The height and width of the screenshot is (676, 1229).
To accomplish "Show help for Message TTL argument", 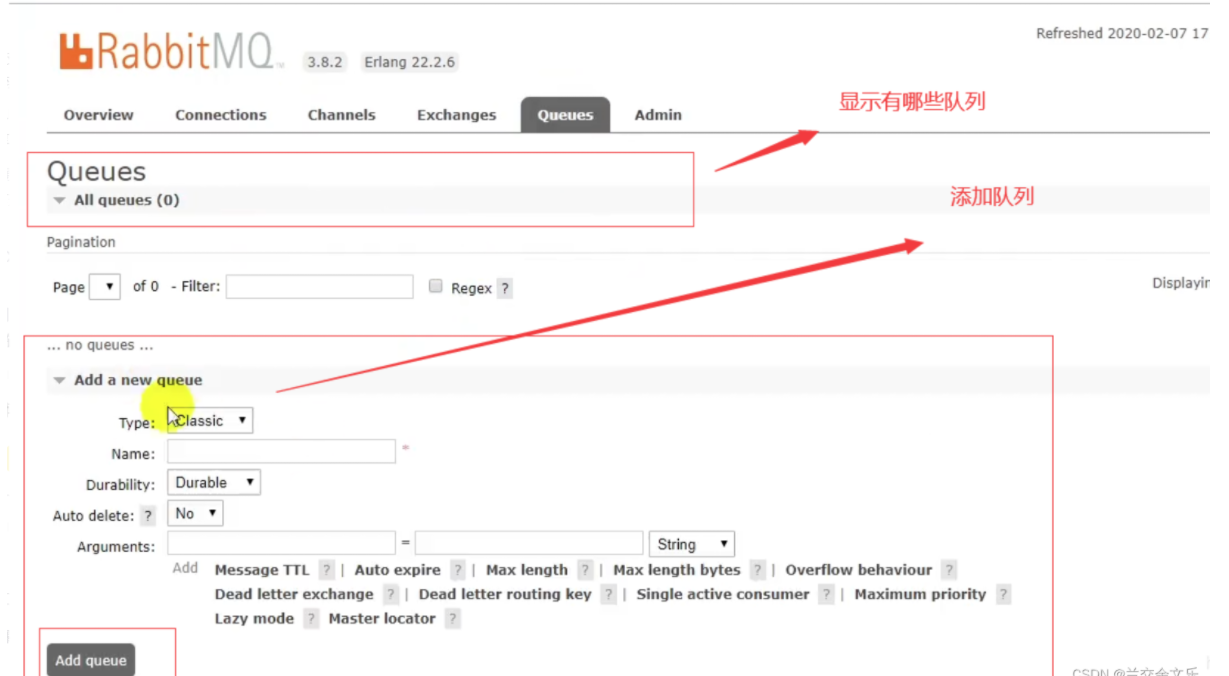I will (x=326, y=570).
